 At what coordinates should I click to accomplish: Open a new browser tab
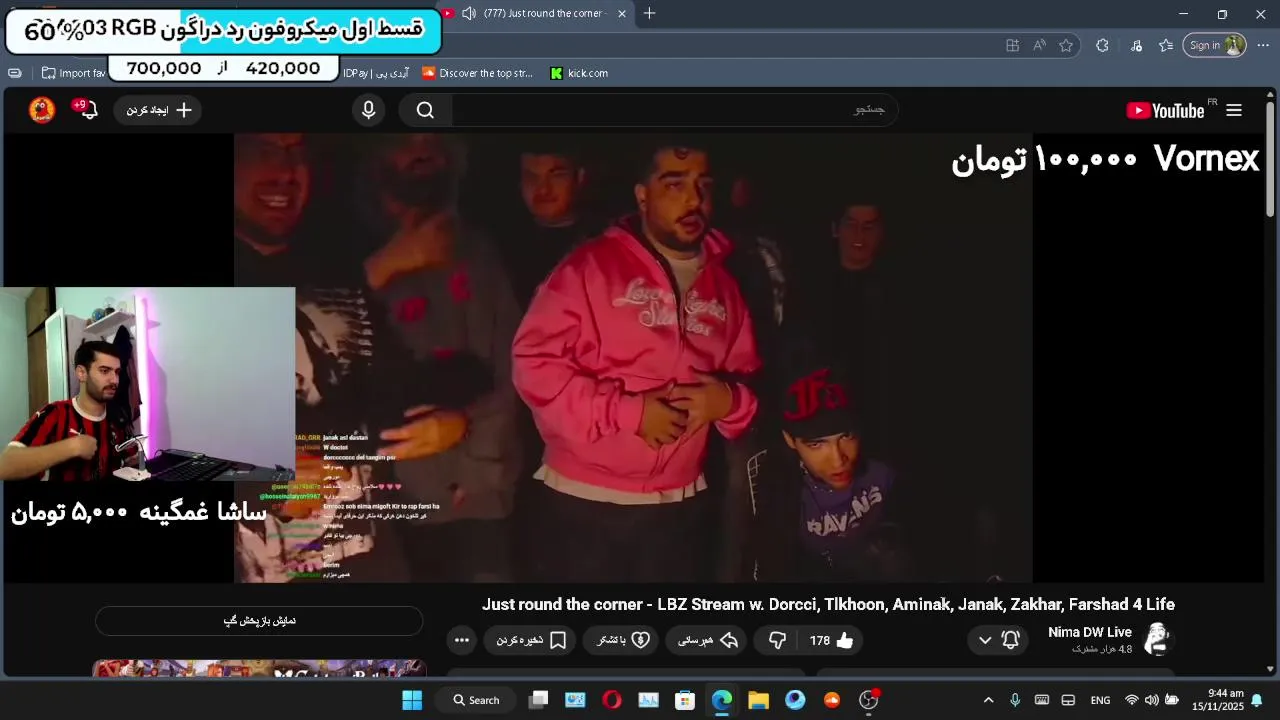(649, 14)
